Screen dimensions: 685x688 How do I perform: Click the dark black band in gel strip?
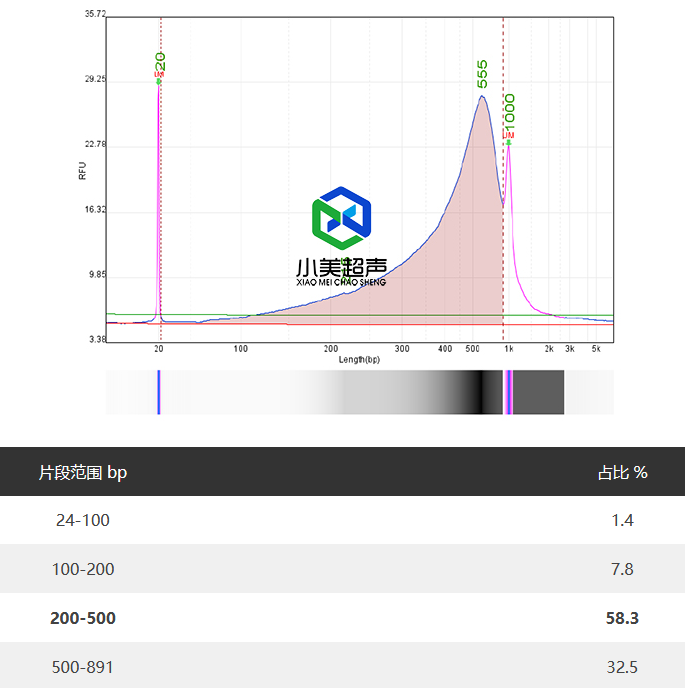(491, 392)
